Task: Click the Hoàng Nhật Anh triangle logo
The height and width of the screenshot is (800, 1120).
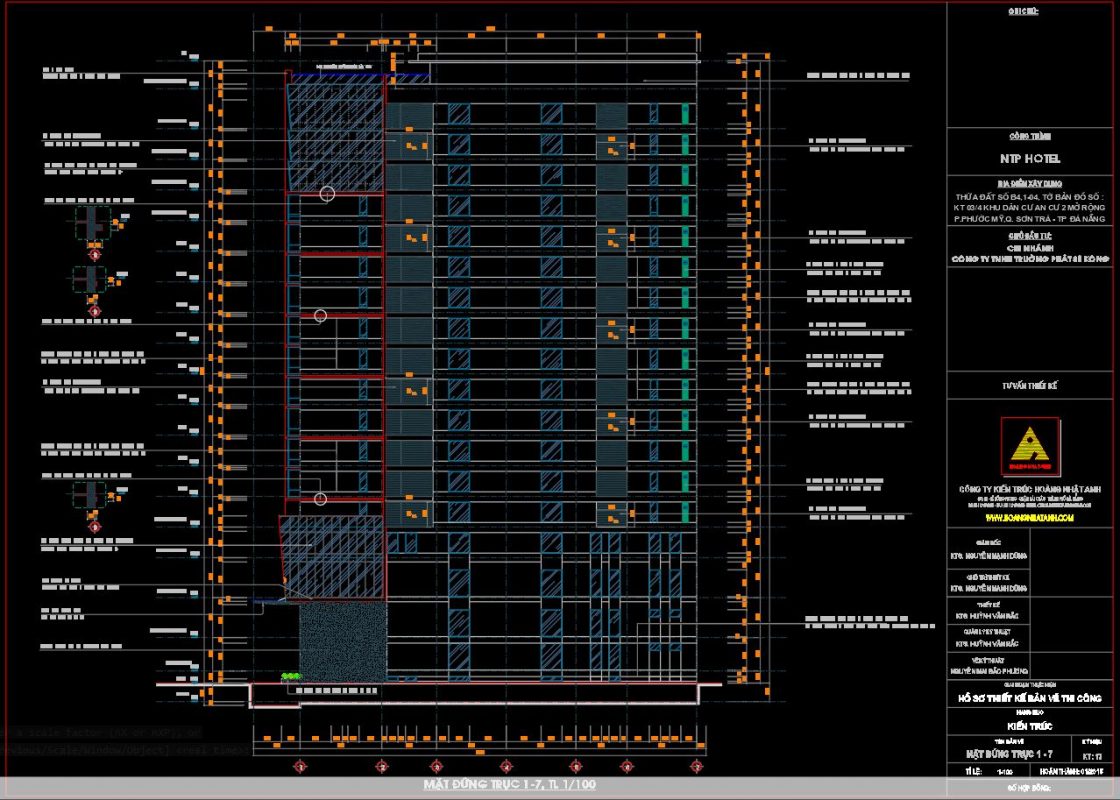Action: 1031,447
